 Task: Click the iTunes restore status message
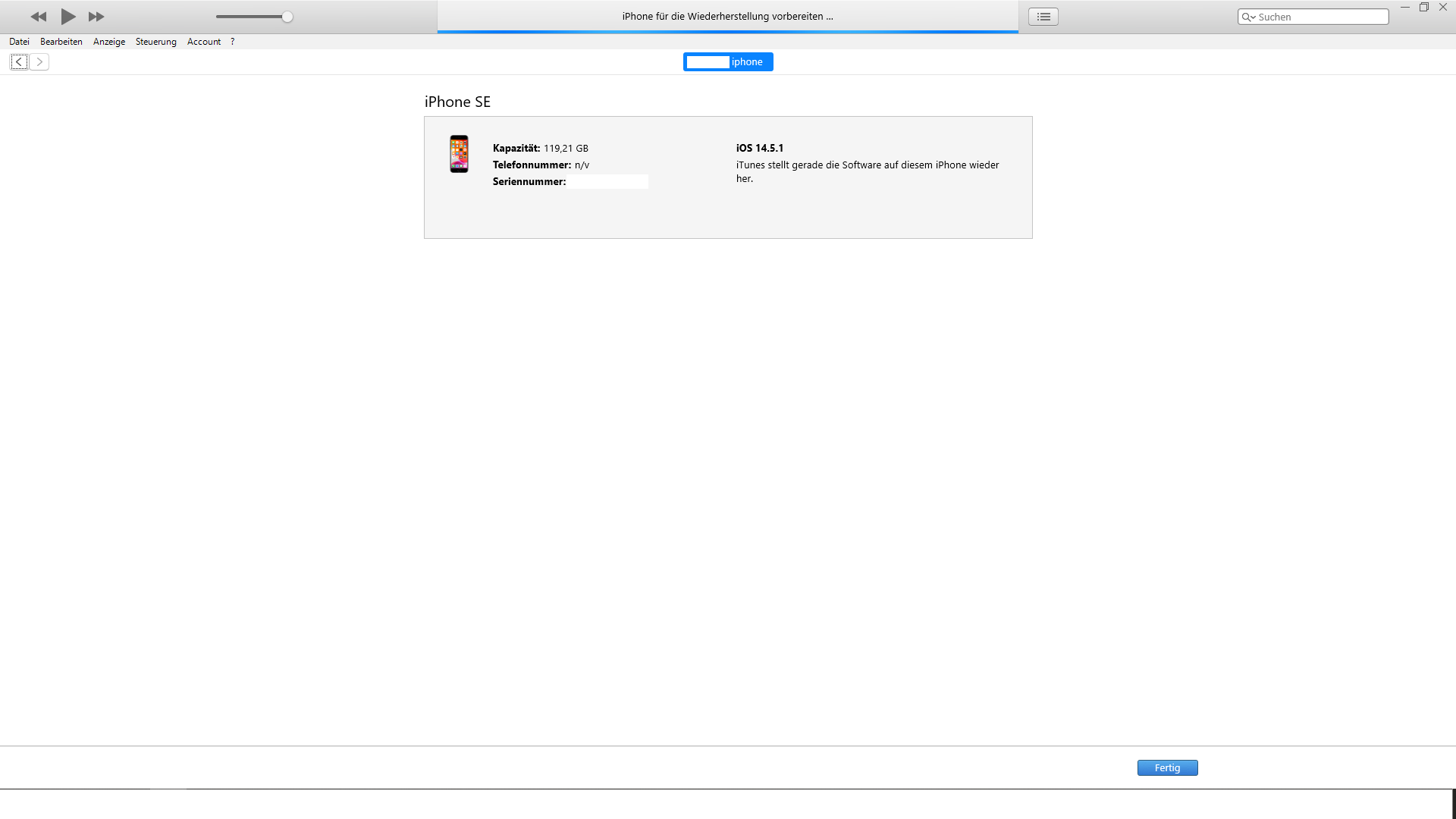point(868,172)
